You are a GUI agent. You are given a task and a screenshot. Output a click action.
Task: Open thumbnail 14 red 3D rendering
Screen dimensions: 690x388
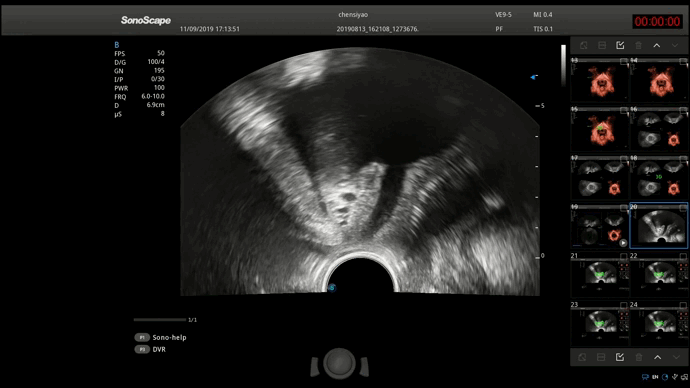(x=659, y=80)
